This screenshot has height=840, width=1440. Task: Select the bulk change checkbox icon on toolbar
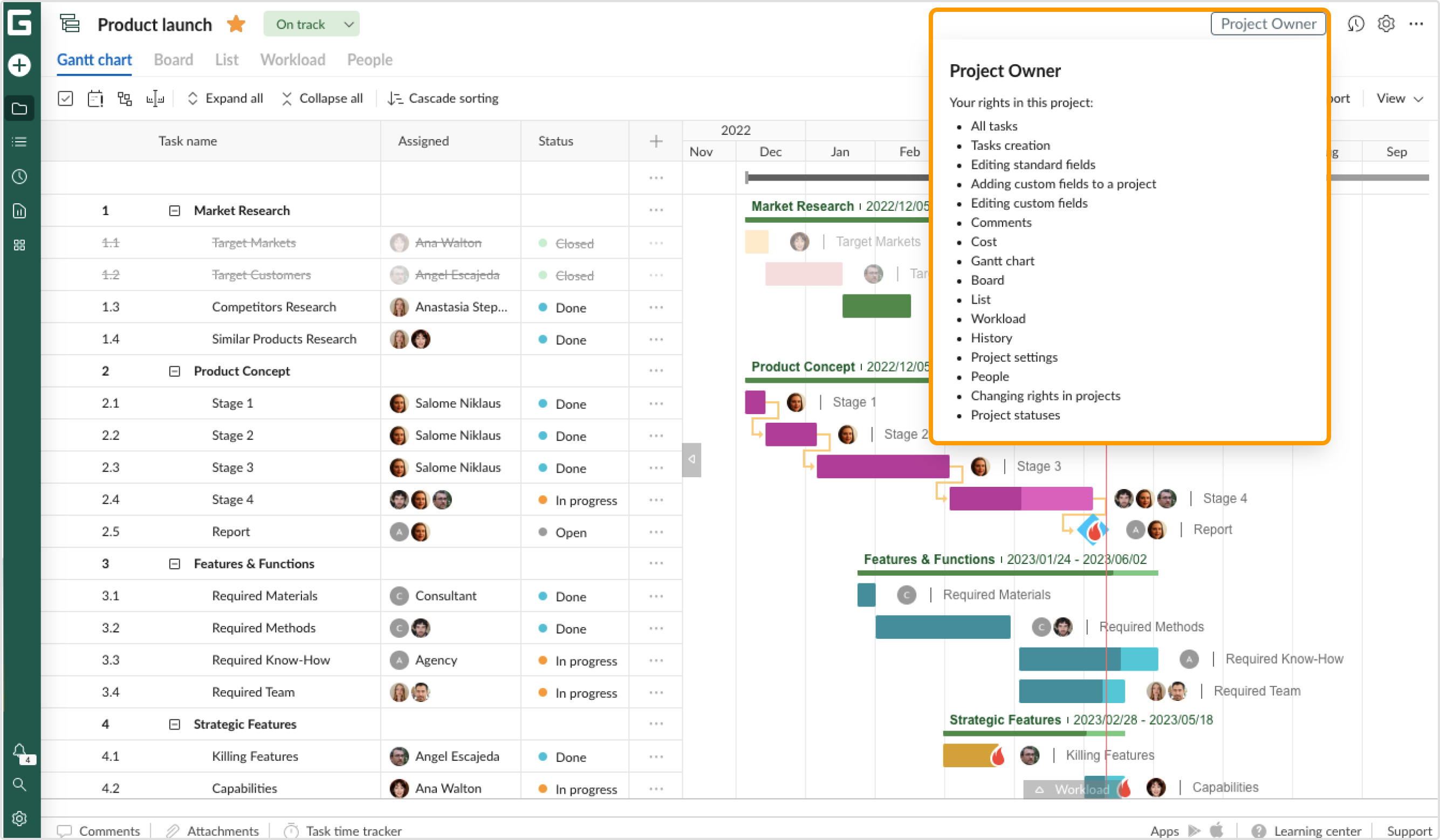point(66,98)
